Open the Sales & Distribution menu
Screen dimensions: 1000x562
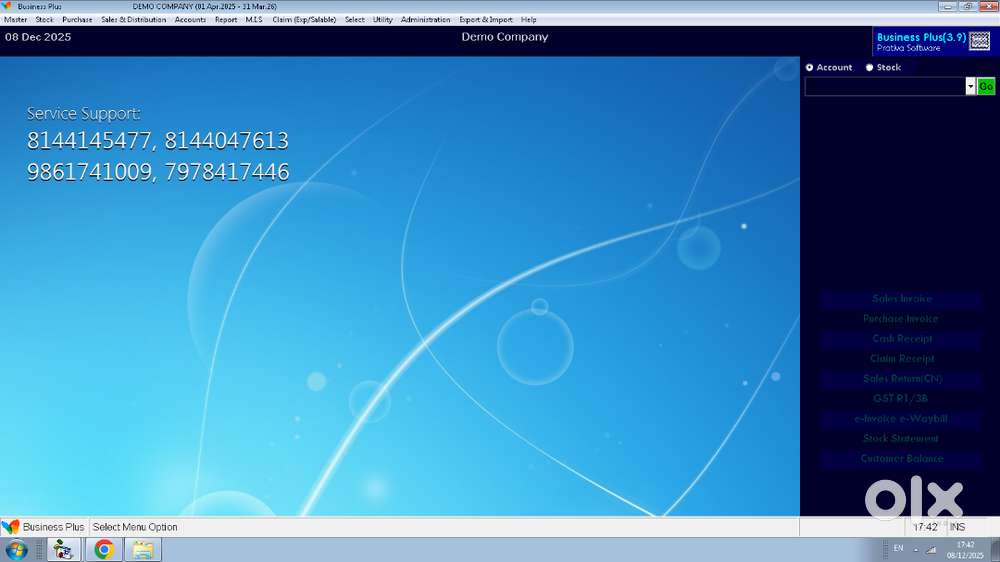[x=133, y=20]
